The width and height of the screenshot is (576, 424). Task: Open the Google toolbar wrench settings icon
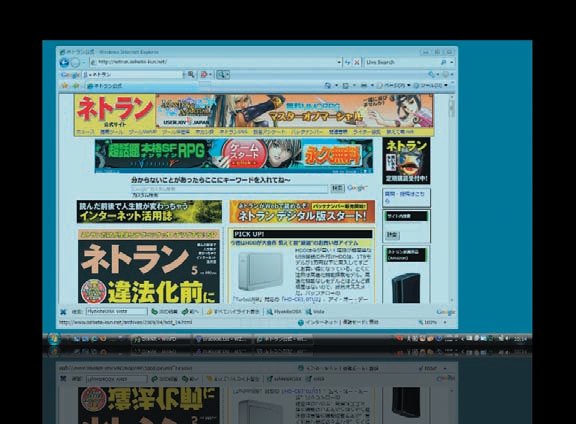(x=432, y=75)
